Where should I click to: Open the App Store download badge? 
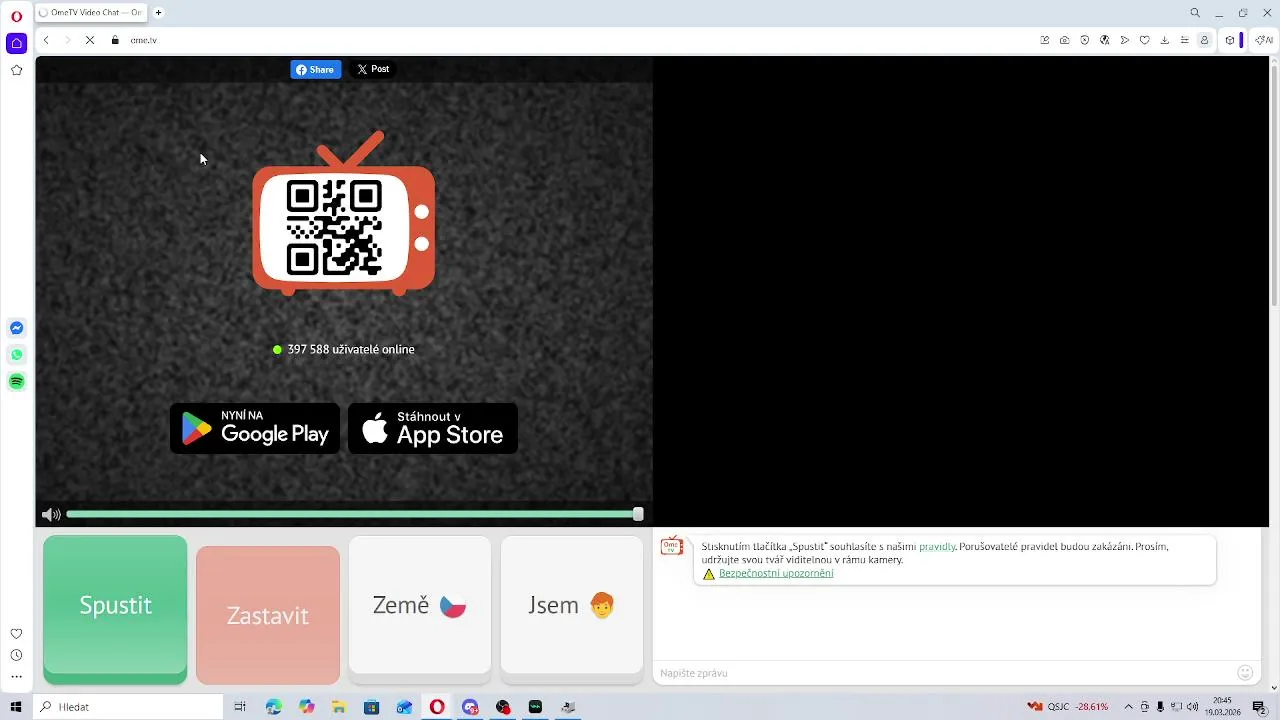[x=433, y=428]
